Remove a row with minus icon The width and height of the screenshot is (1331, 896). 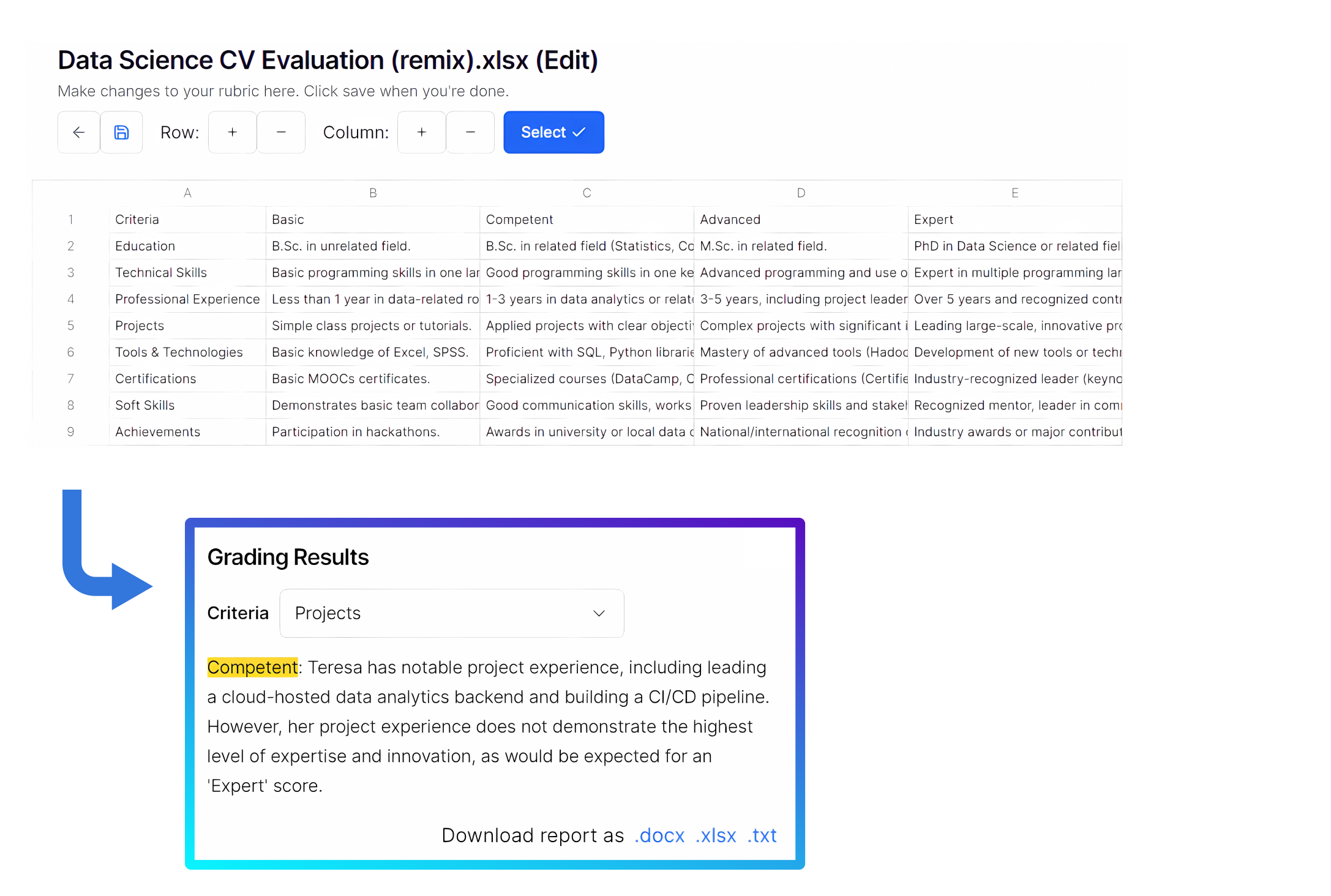[x=281, y=132]
